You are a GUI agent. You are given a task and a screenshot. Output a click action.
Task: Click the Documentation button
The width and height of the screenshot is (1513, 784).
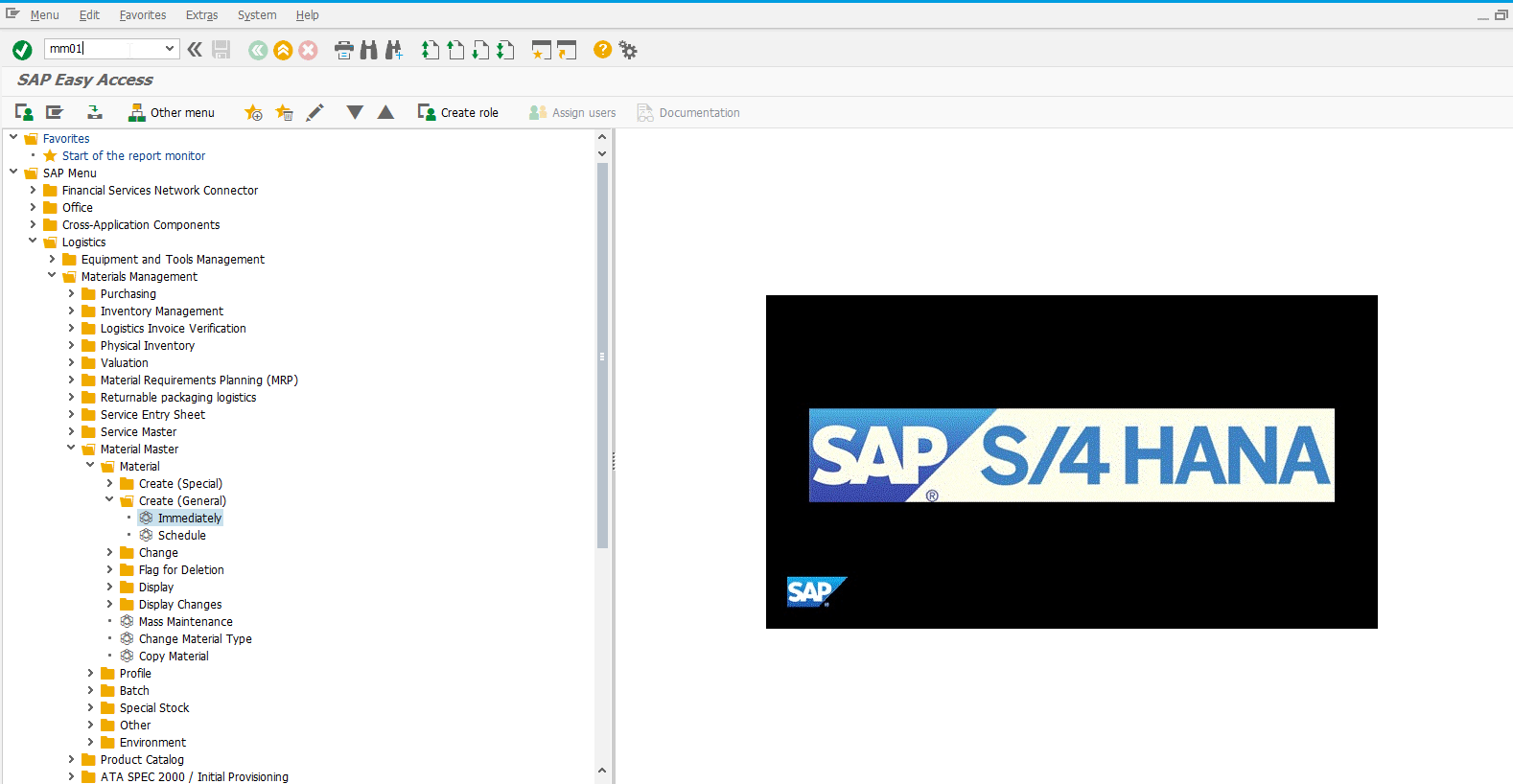(x=688, y=112)
